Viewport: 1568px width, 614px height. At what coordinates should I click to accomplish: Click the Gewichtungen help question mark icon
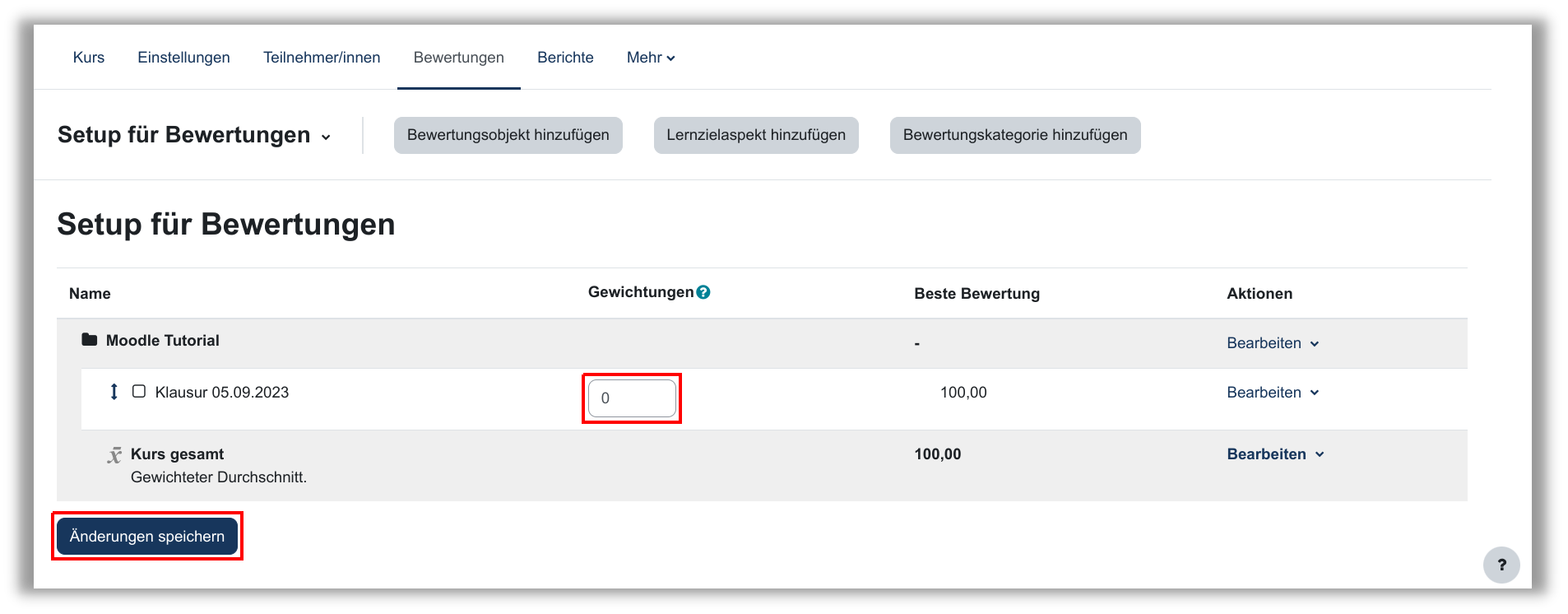[703, 292]
